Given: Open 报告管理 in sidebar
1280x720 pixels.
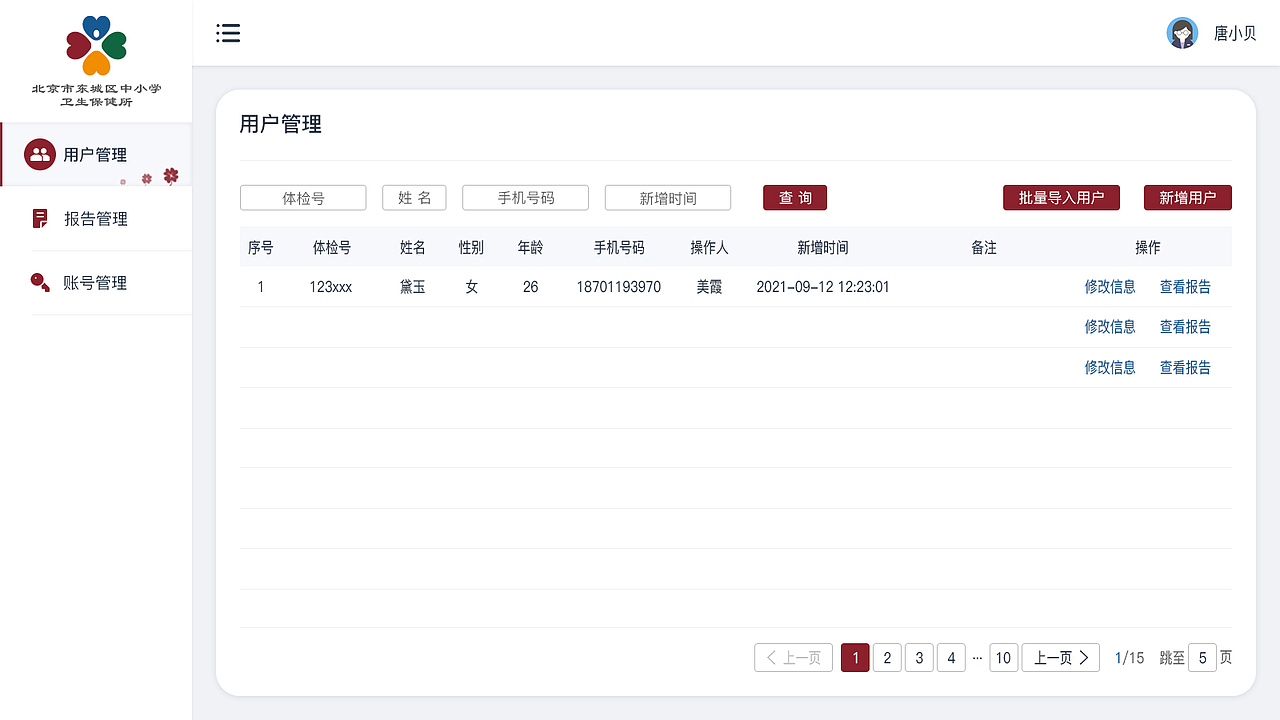Looking at the screenshot, I should coord(96,218).
